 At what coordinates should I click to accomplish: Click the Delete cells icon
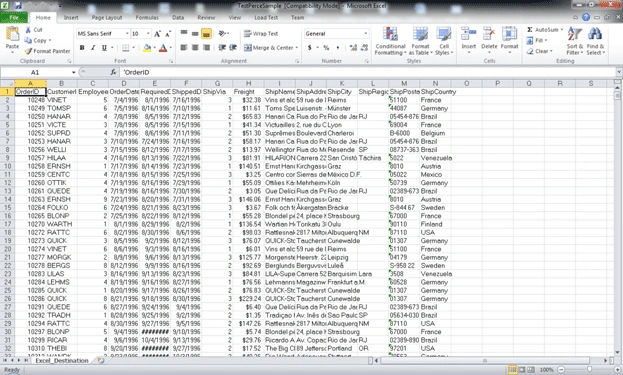pos(489,35)
